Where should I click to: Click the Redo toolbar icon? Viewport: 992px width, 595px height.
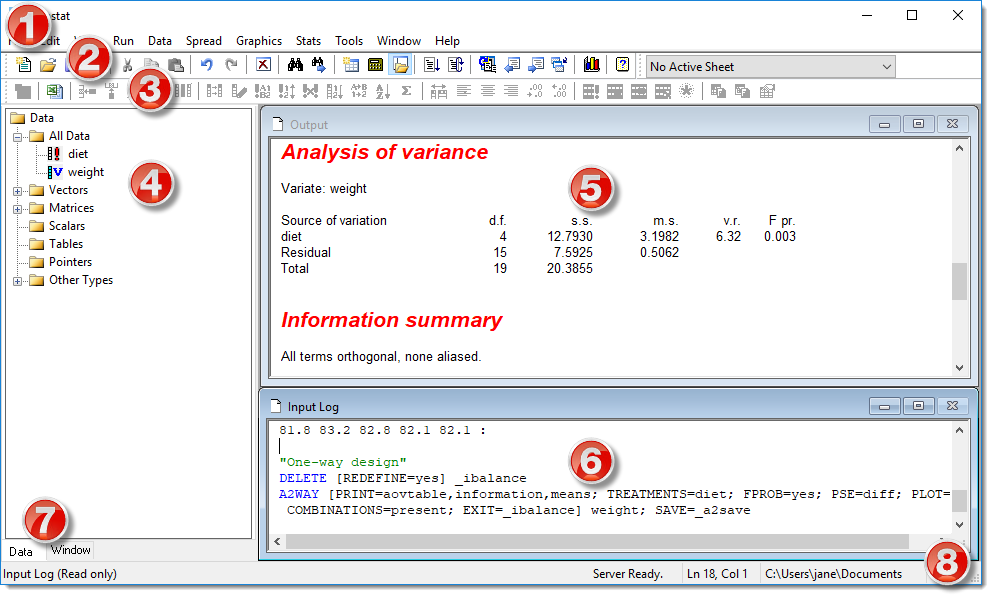[x=232, y=64]
